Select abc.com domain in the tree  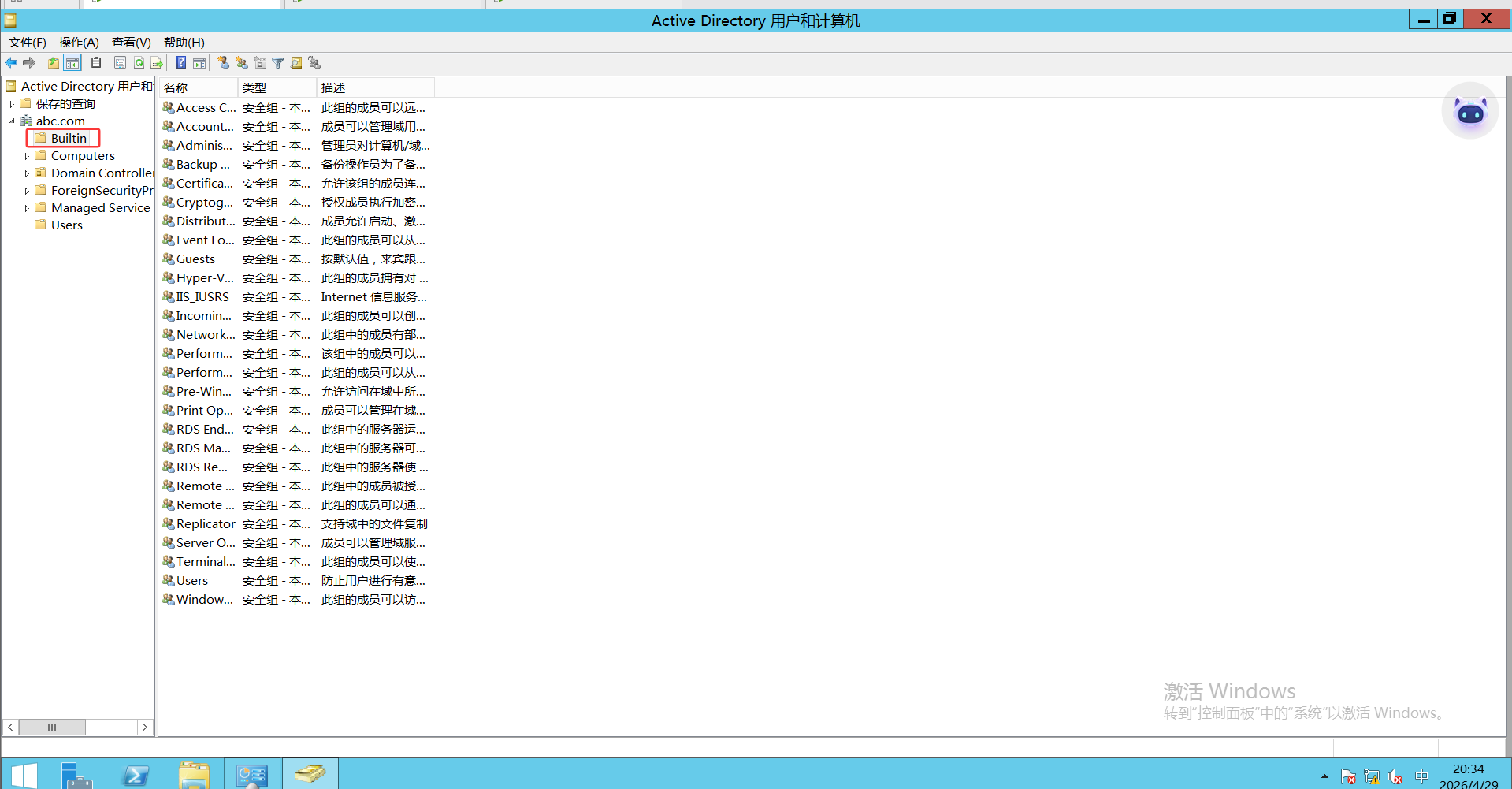tap(60, 121)
